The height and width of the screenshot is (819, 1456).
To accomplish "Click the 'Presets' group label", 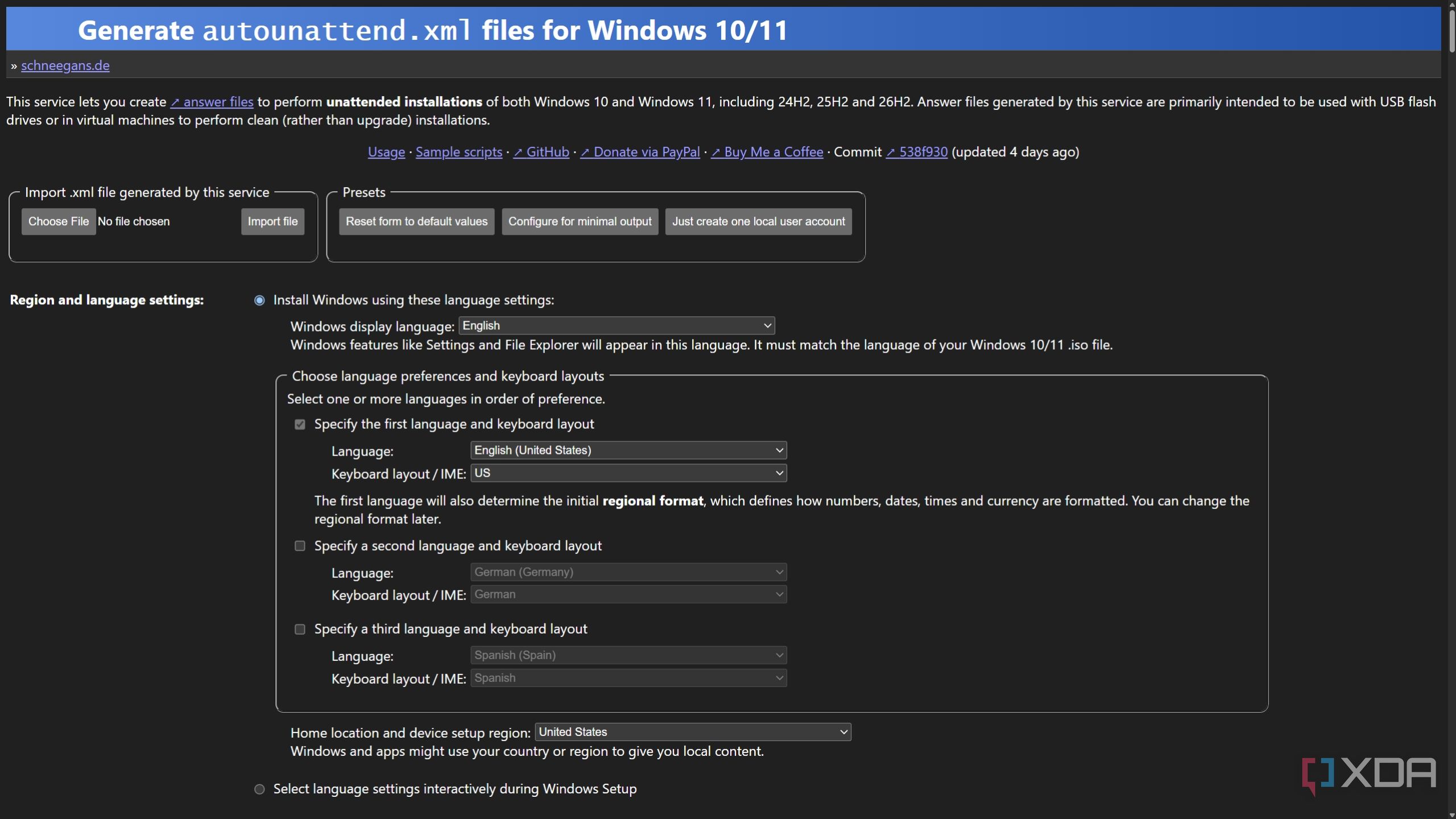I will (364, 192).
